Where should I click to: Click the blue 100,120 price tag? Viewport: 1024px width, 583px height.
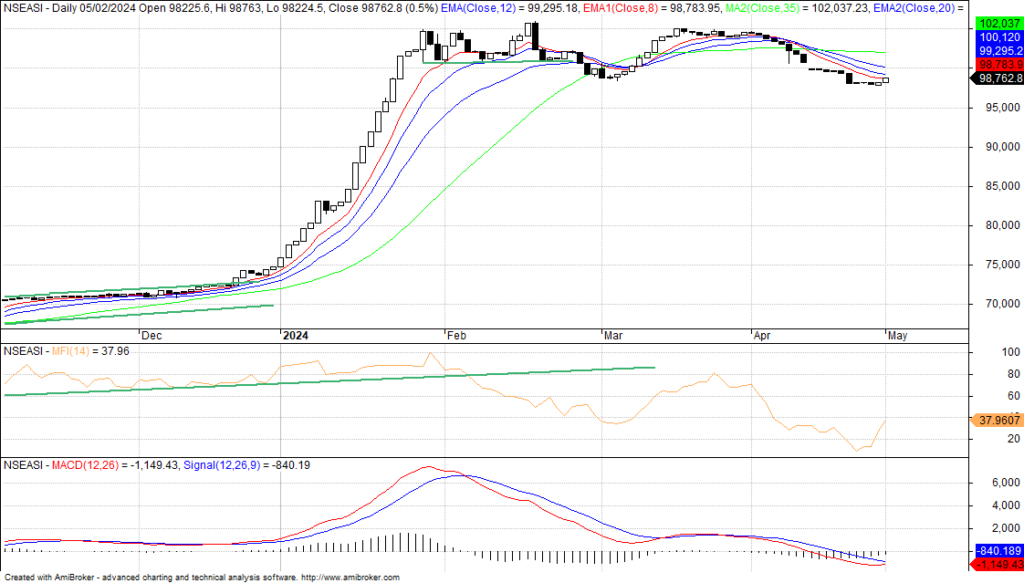(997, 36)
